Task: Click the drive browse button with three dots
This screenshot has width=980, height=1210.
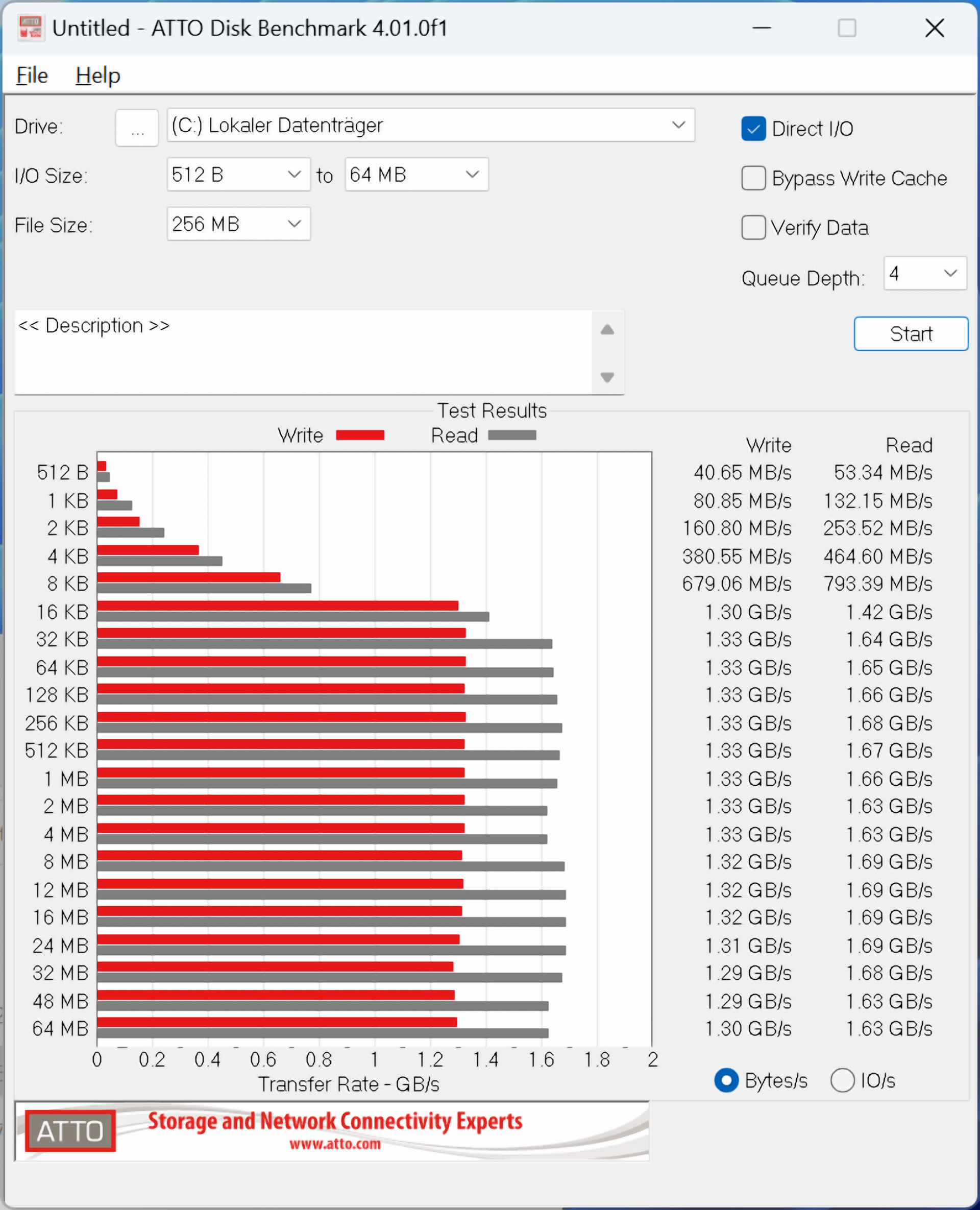Action: pos(137,128)
